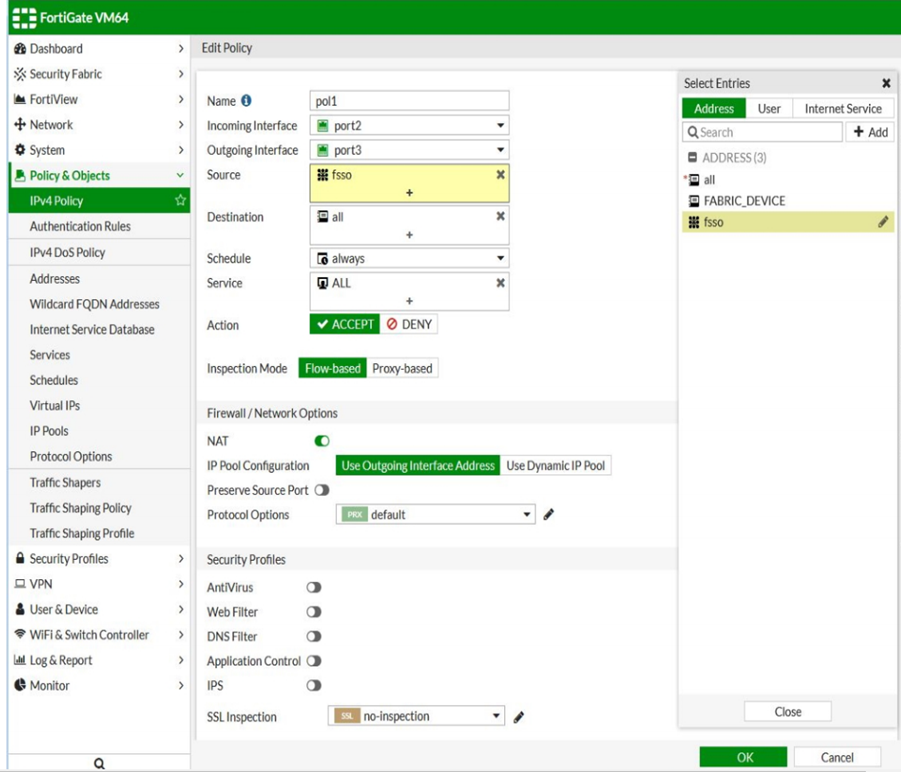
Task: Open the Incoming Interface dropdown
Action: coord(409,126)
